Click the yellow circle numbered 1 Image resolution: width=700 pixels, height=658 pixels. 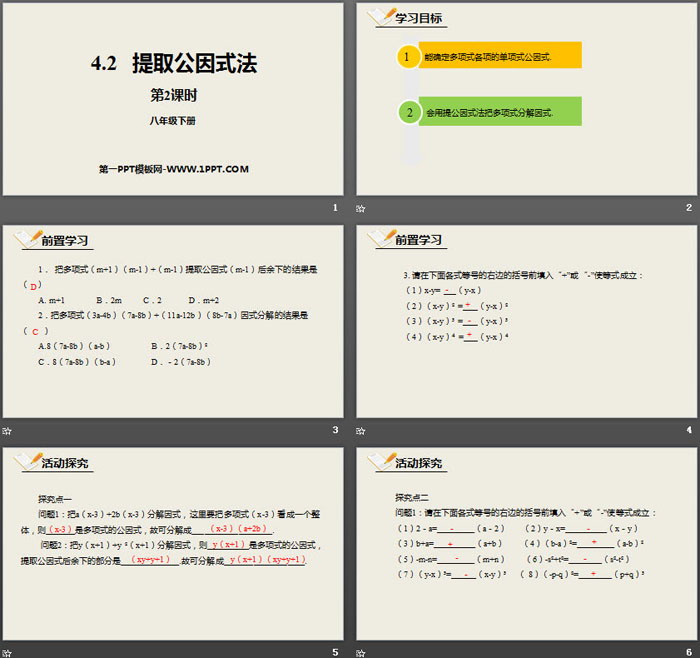point(407,57)
